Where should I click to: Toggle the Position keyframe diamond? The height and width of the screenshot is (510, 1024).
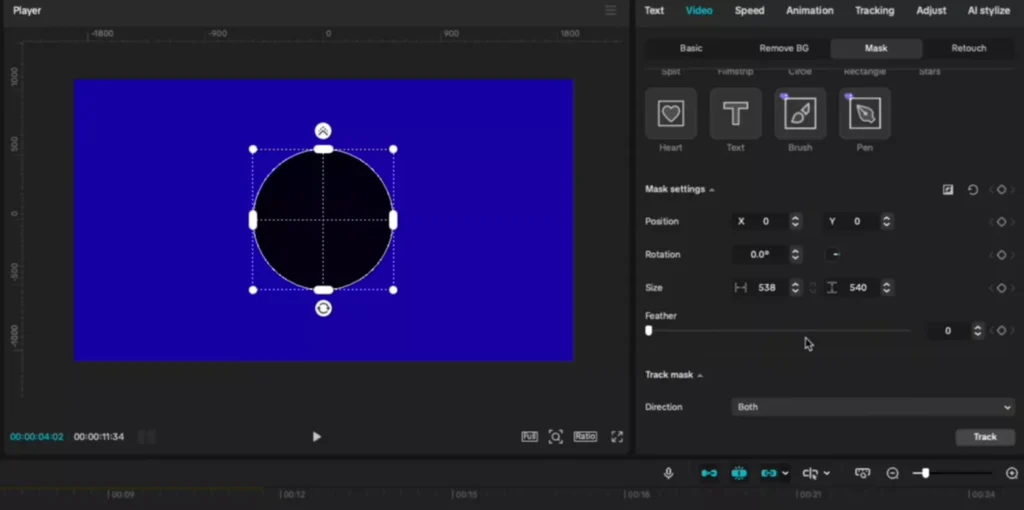tap(1001, 222)
